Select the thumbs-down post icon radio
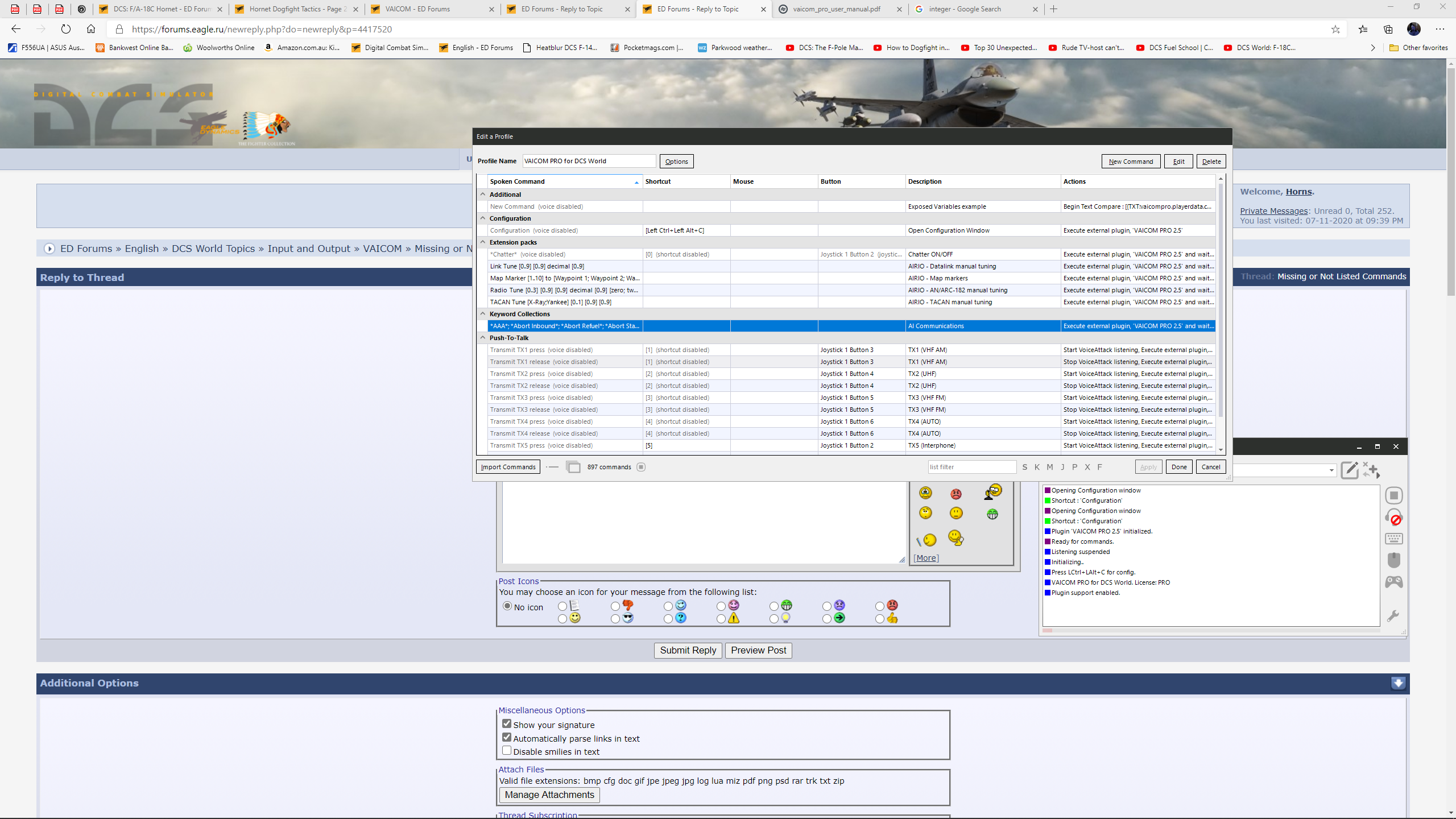This screenshot has height=819, width=1456. [615, 606]
